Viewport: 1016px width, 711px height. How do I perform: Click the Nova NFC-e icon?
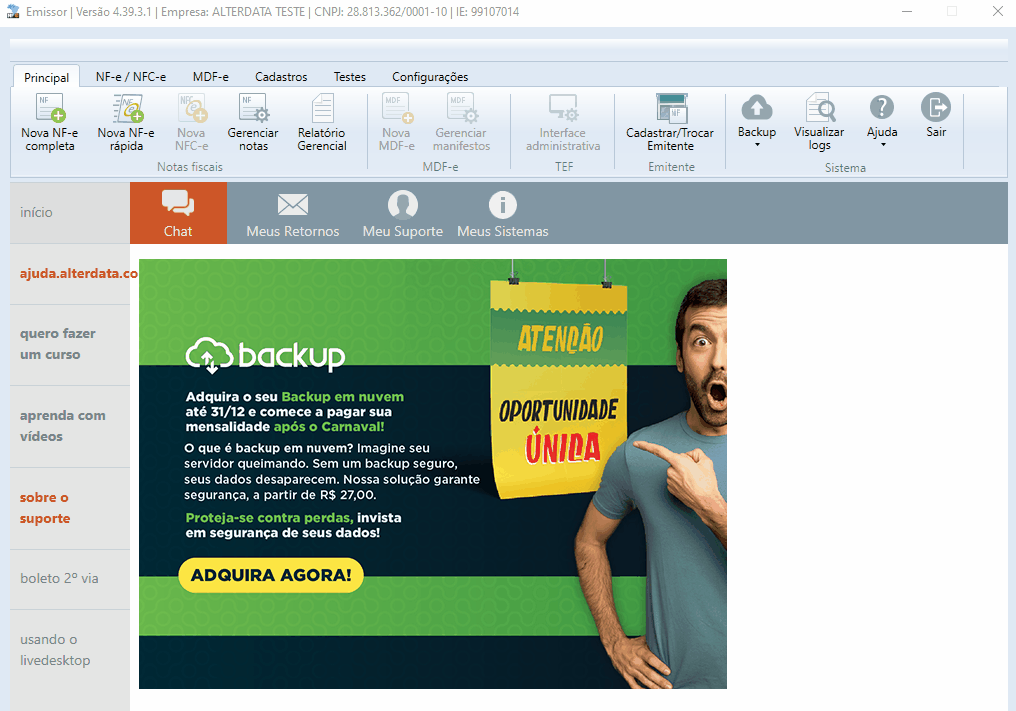[192, 108]
